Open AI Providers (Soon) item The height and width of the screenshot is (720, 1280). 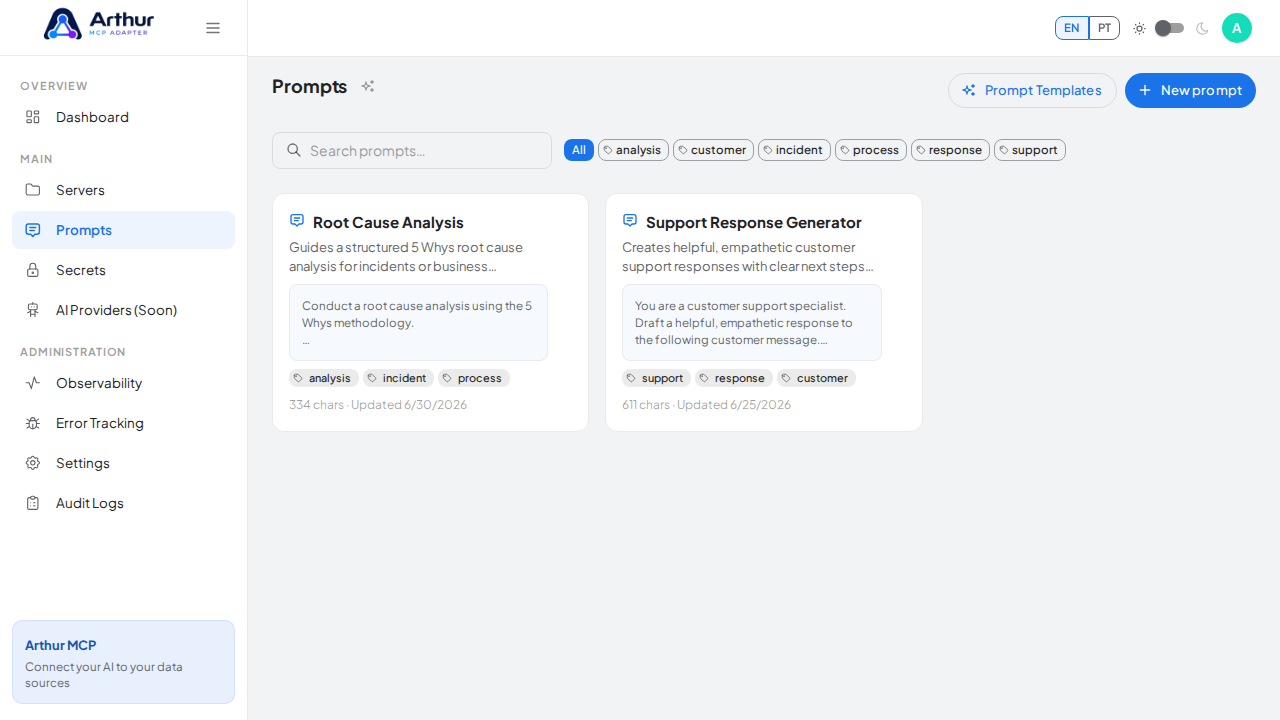click(123, 310)
